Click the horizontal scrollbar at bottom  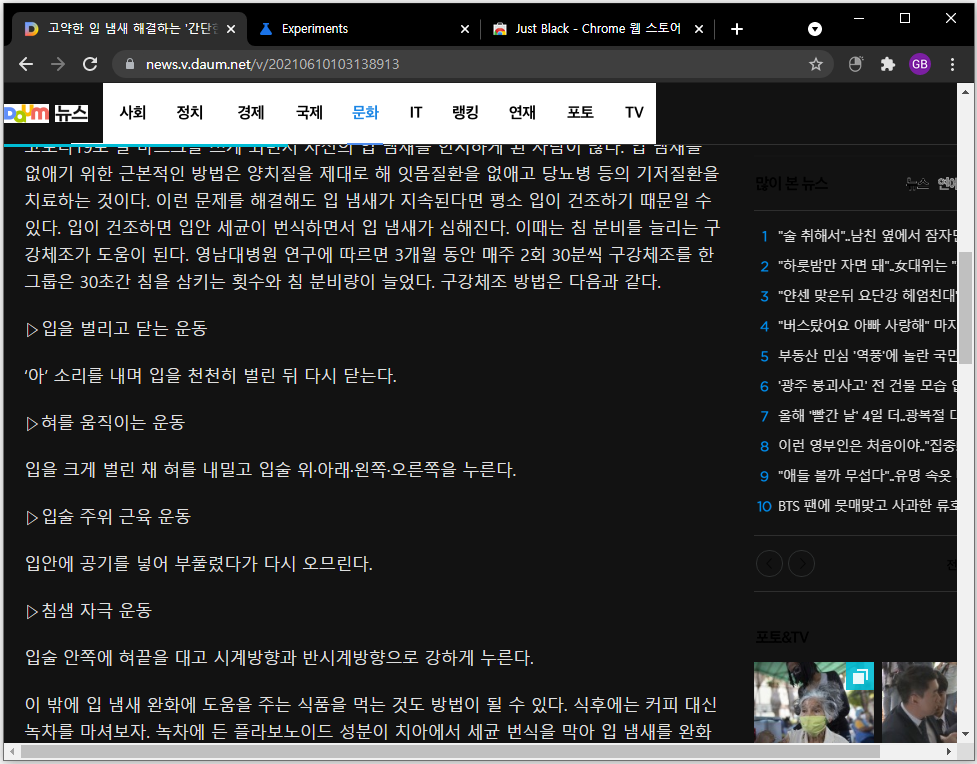[450, 751]
